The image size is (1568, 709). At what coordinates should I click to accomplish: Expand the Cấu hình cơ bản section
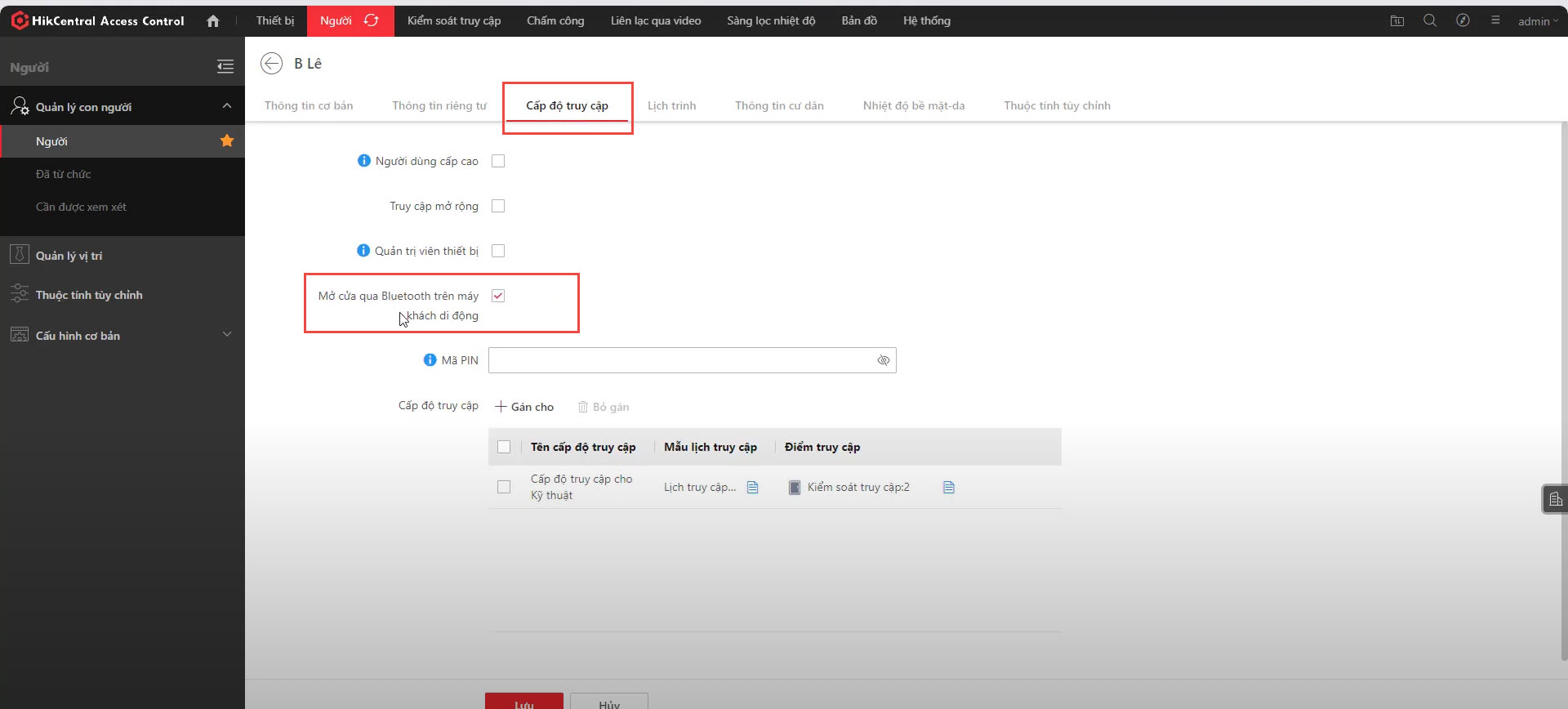227,335
